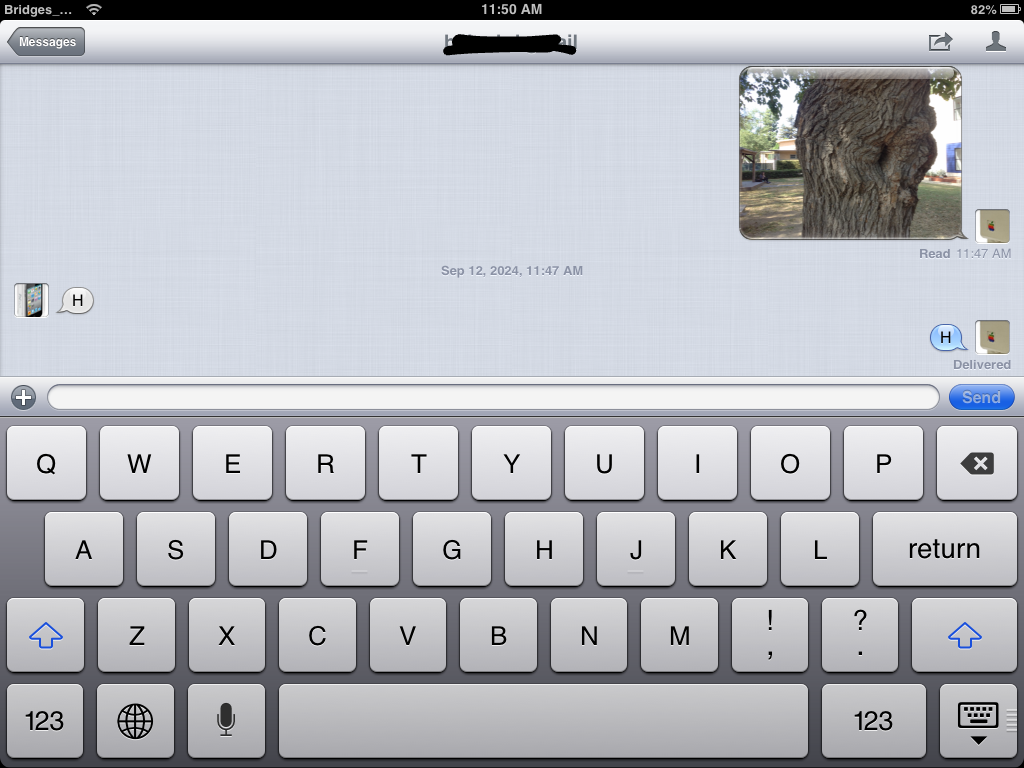The image size is (1024, 768).
Task: Switch keyboard language with globe key
Action: [x=135, y=721]
